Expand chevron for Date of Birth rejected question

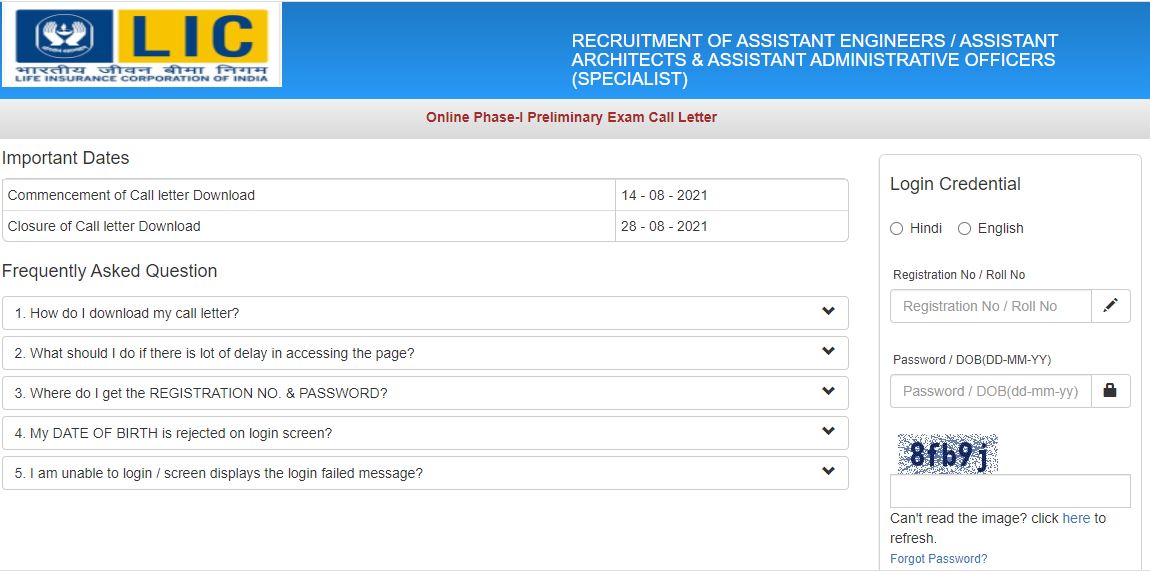pos(828,432)
